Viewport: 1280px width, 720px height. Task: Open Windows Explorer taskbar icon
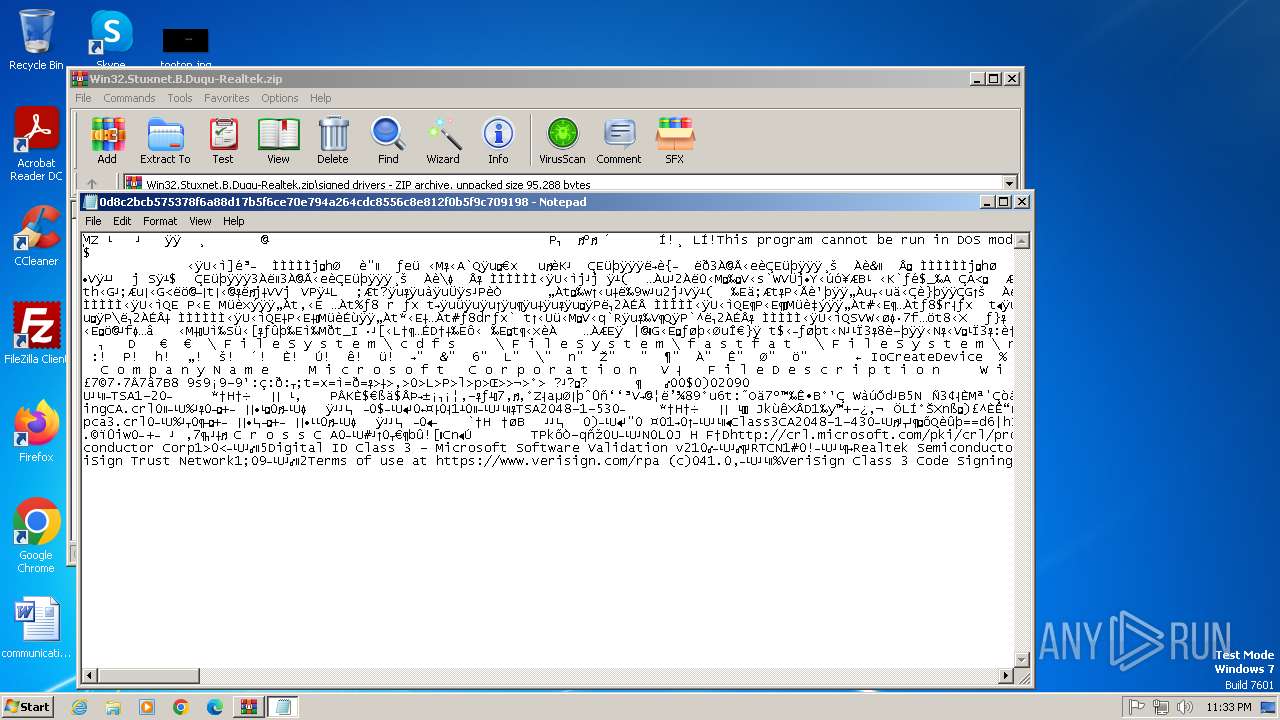tap(113, 707)
